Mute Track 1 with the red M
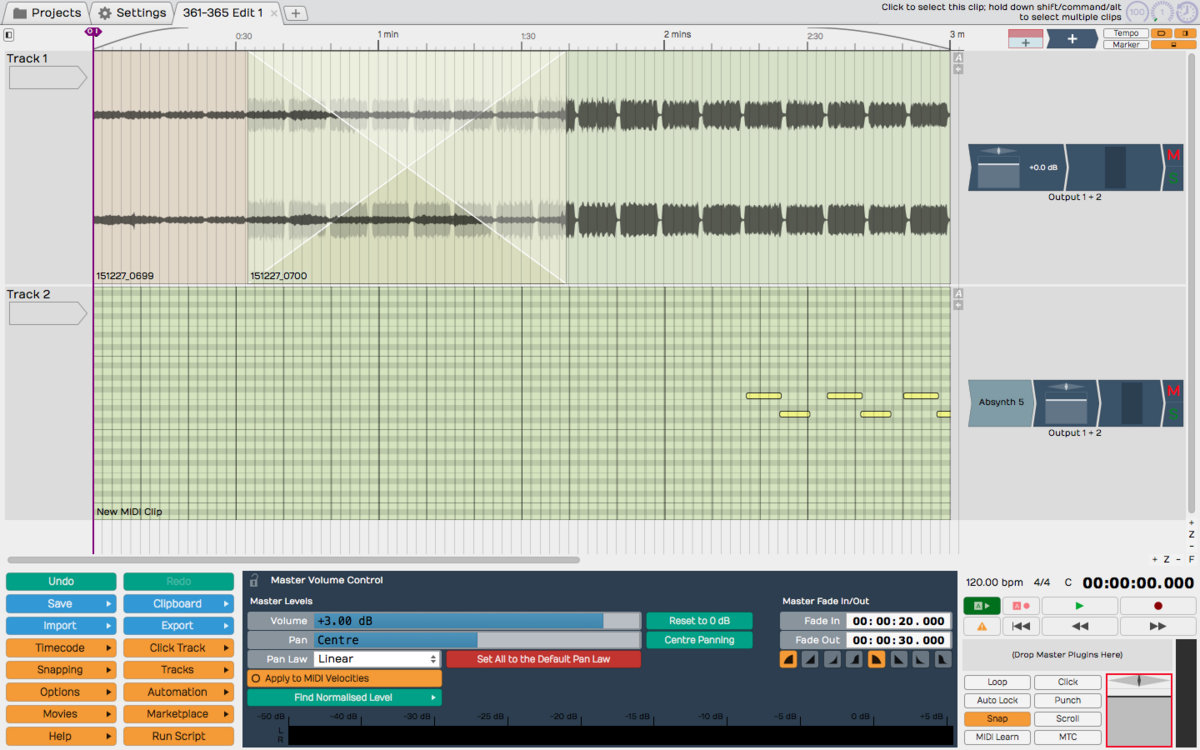This screenshot has width=1200, height=750. click(1173, 155)
